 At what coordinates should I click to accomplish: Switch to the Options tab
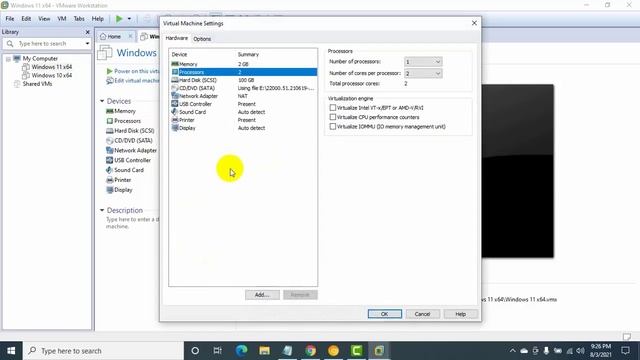202,39
